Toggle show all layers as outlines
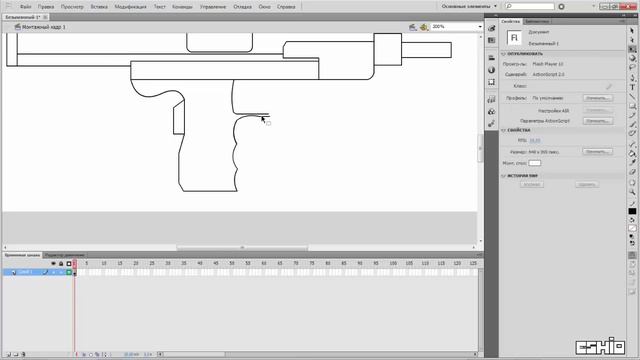 point(69,264)
